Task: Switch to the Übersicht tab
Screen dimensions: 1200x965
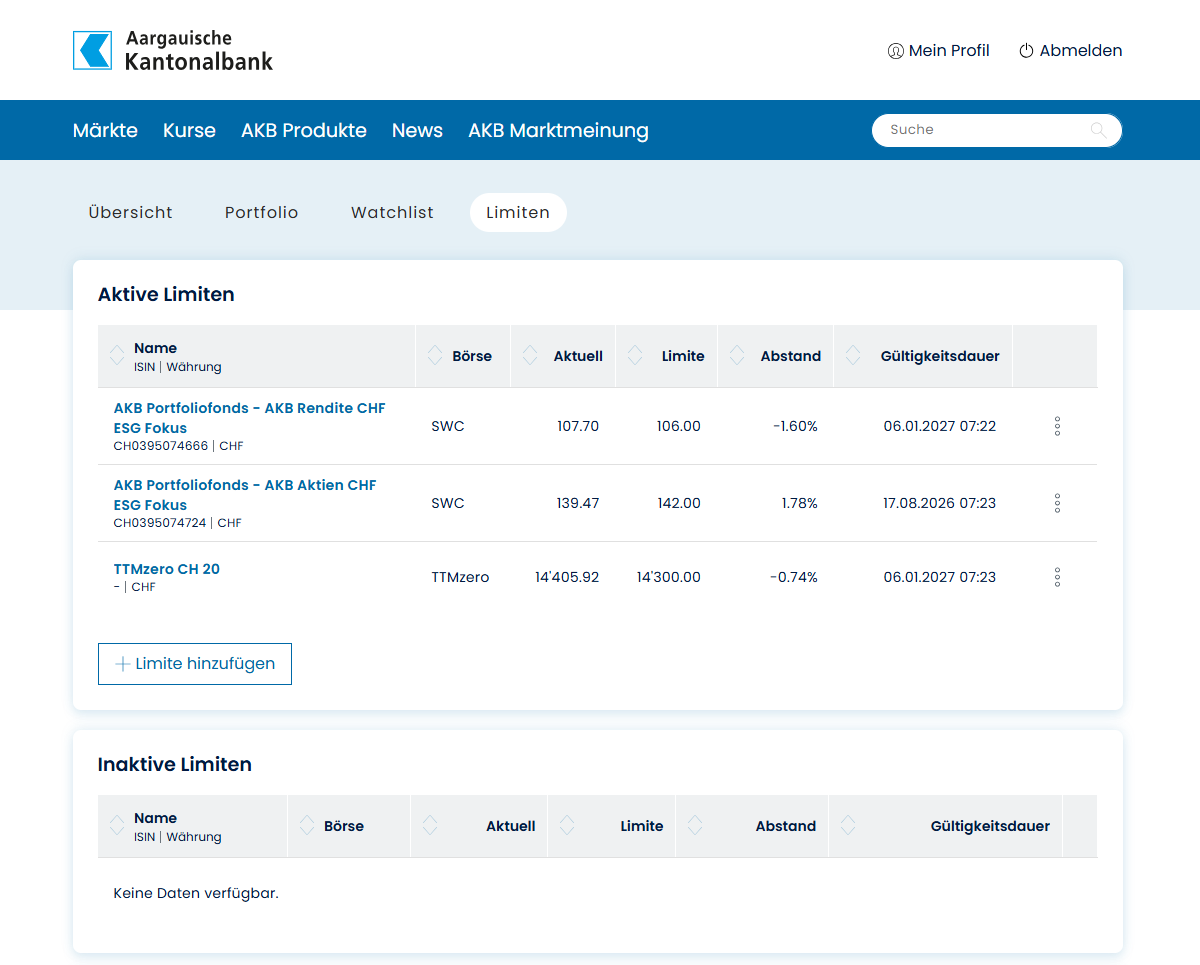Action: click(130, 212)
